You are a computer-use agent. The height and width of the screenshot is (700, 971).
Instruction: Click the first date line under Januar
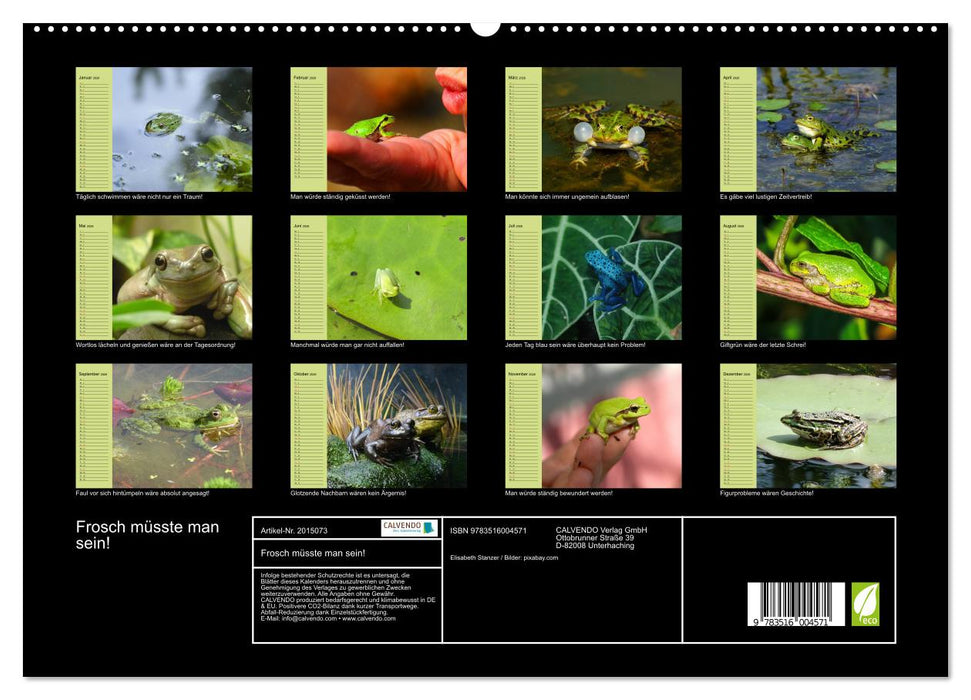click(95, 84)
